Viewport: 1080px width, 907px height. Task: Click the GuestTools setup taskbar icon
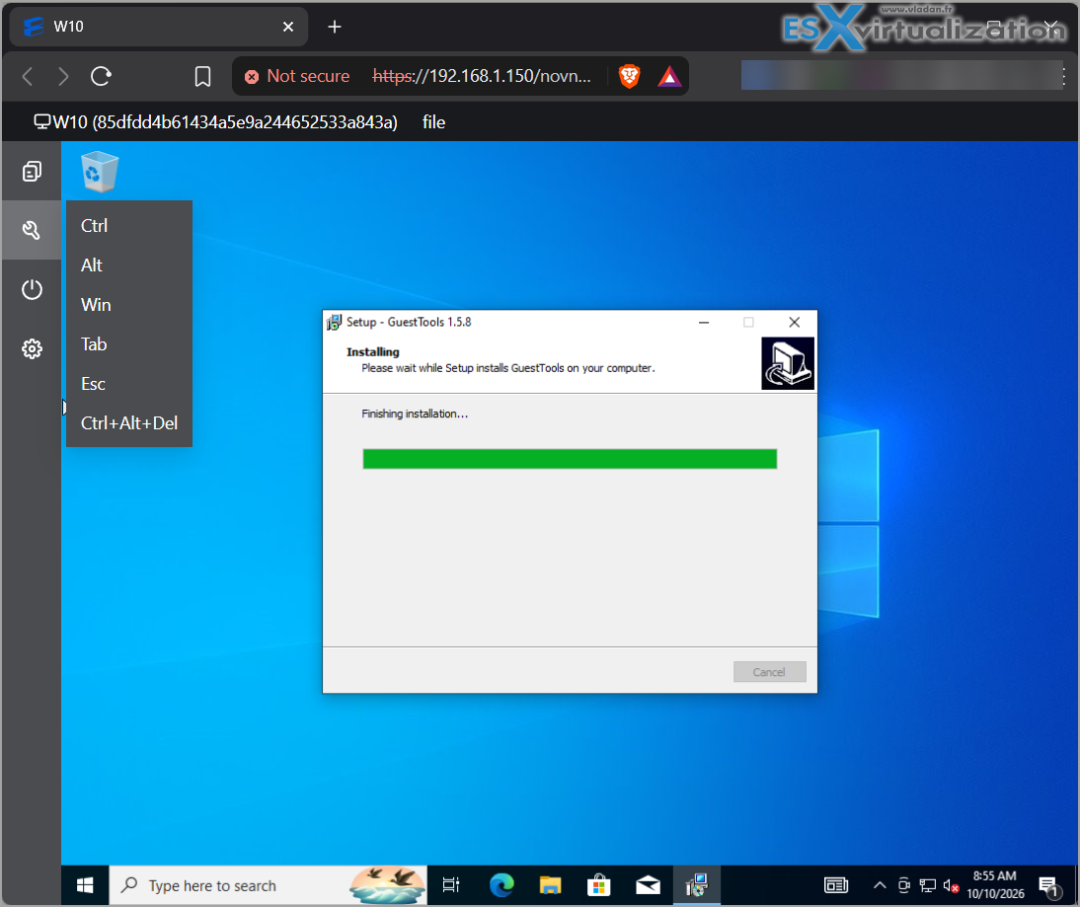(696, 885)
